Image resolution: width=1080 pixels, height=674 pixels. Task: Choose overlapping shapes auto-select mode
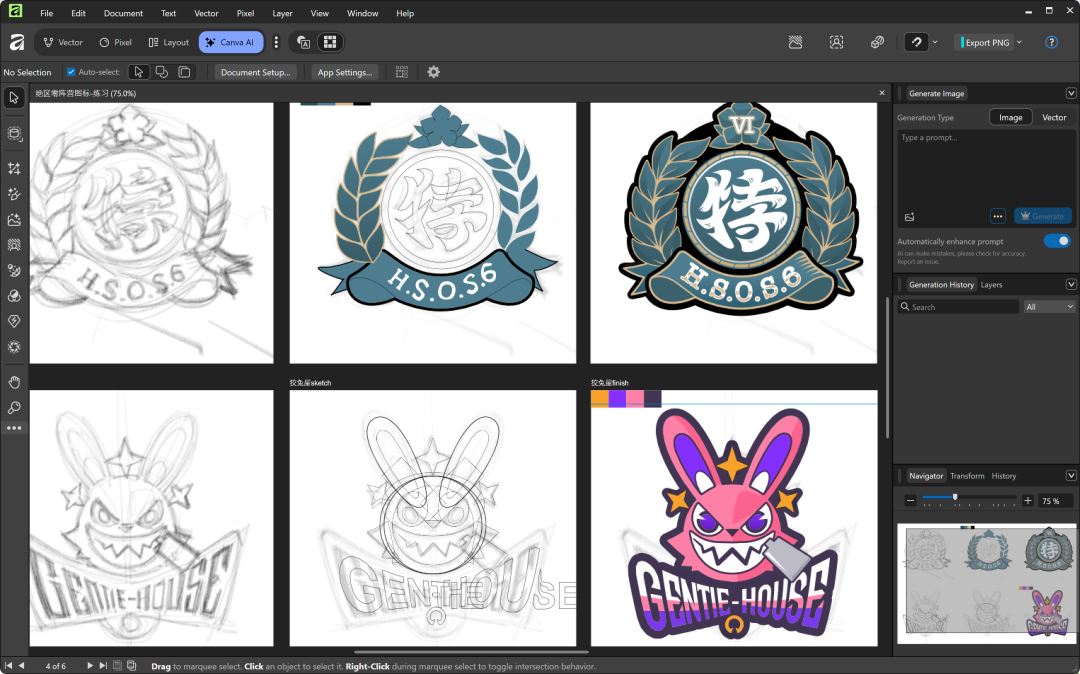162,72
